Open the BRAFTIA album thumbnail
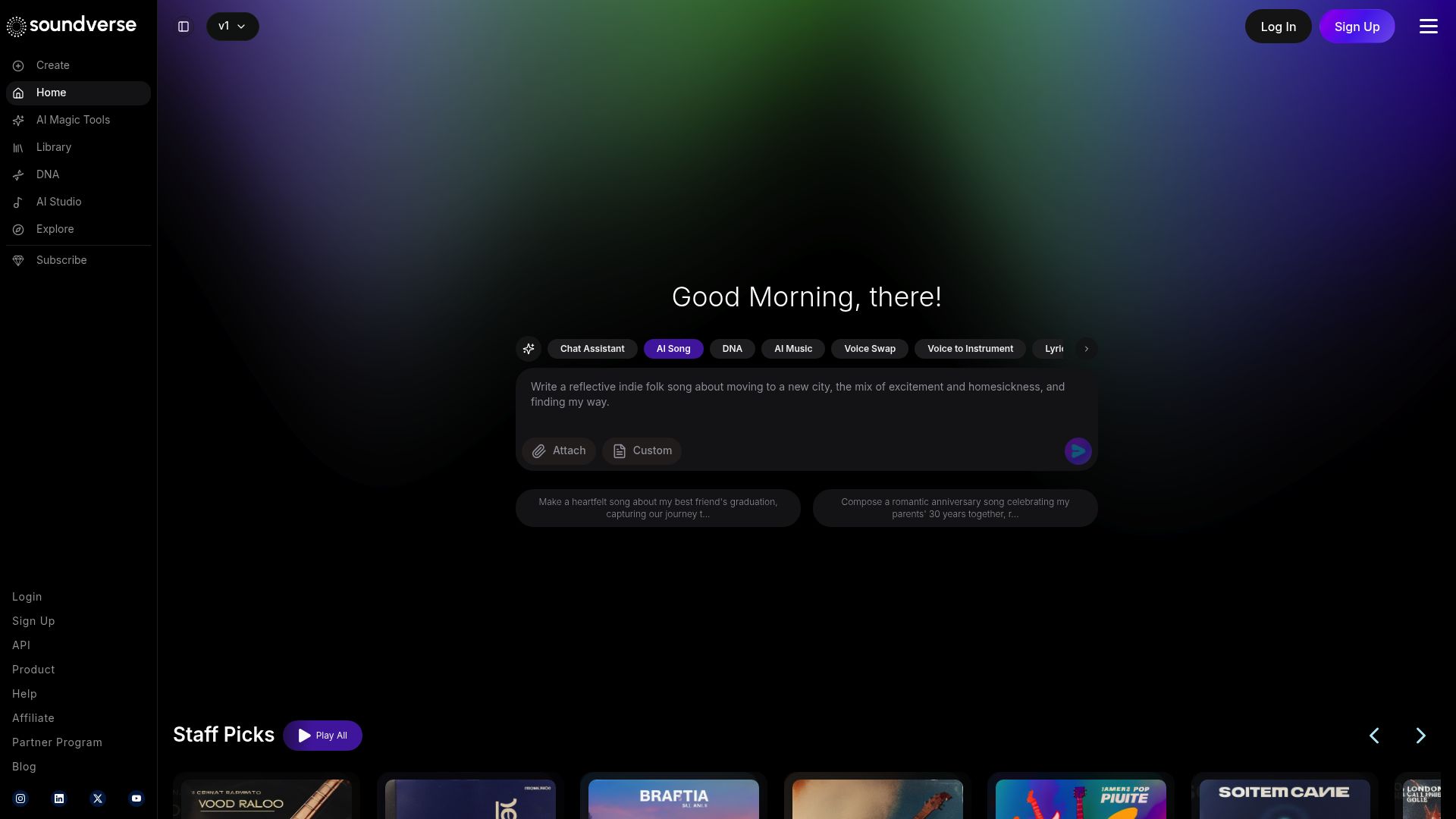Screen dimensions: 1456x819 [673, 799]
